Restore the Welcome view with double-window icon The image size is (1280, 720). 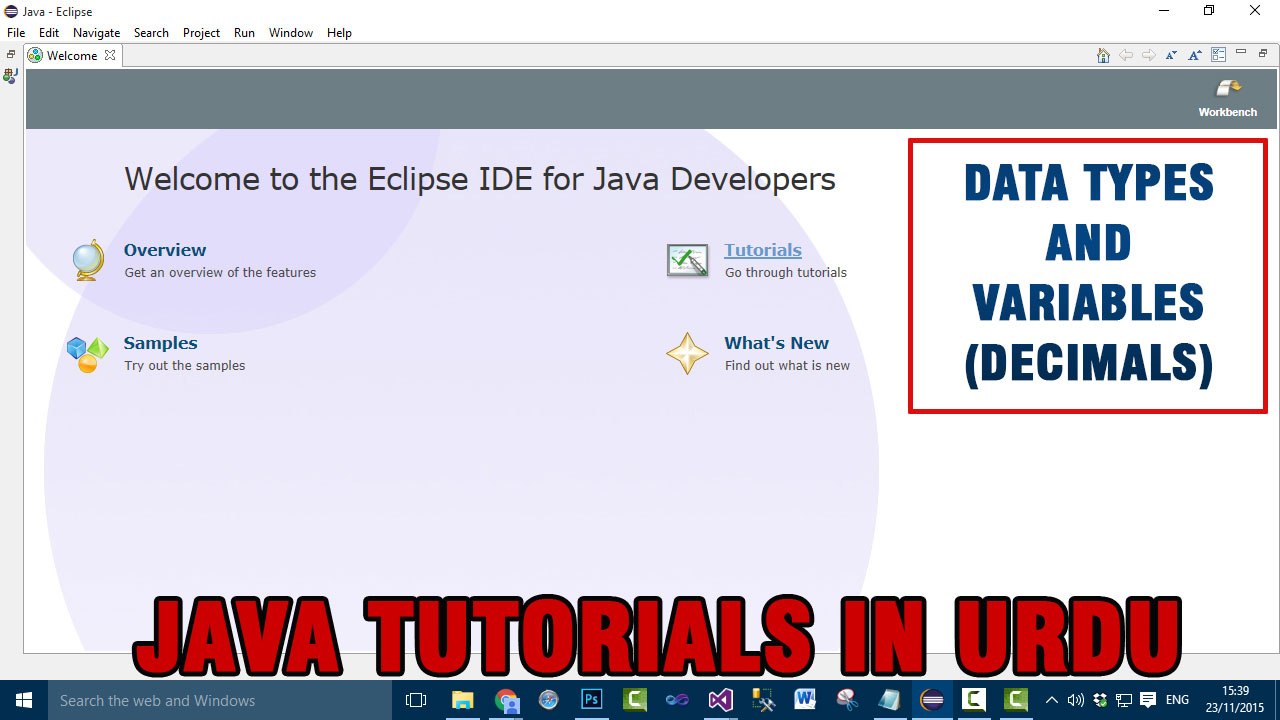click(1263, 52)
